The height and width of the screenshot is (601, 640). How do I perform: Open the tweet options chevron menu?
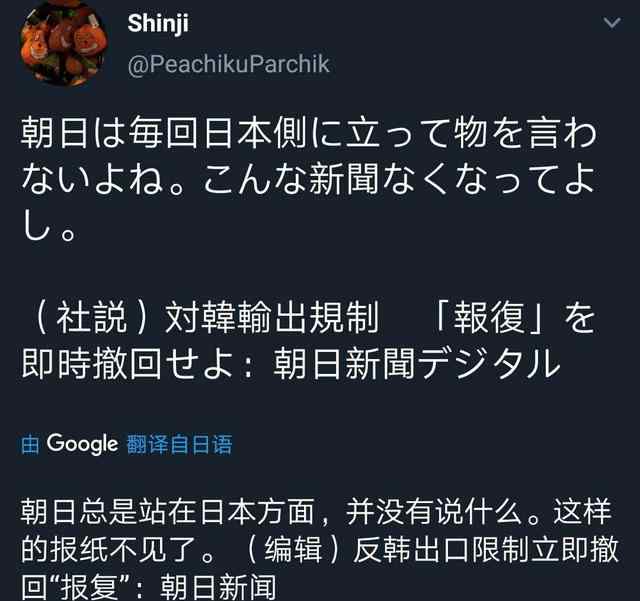click(611, 22)
